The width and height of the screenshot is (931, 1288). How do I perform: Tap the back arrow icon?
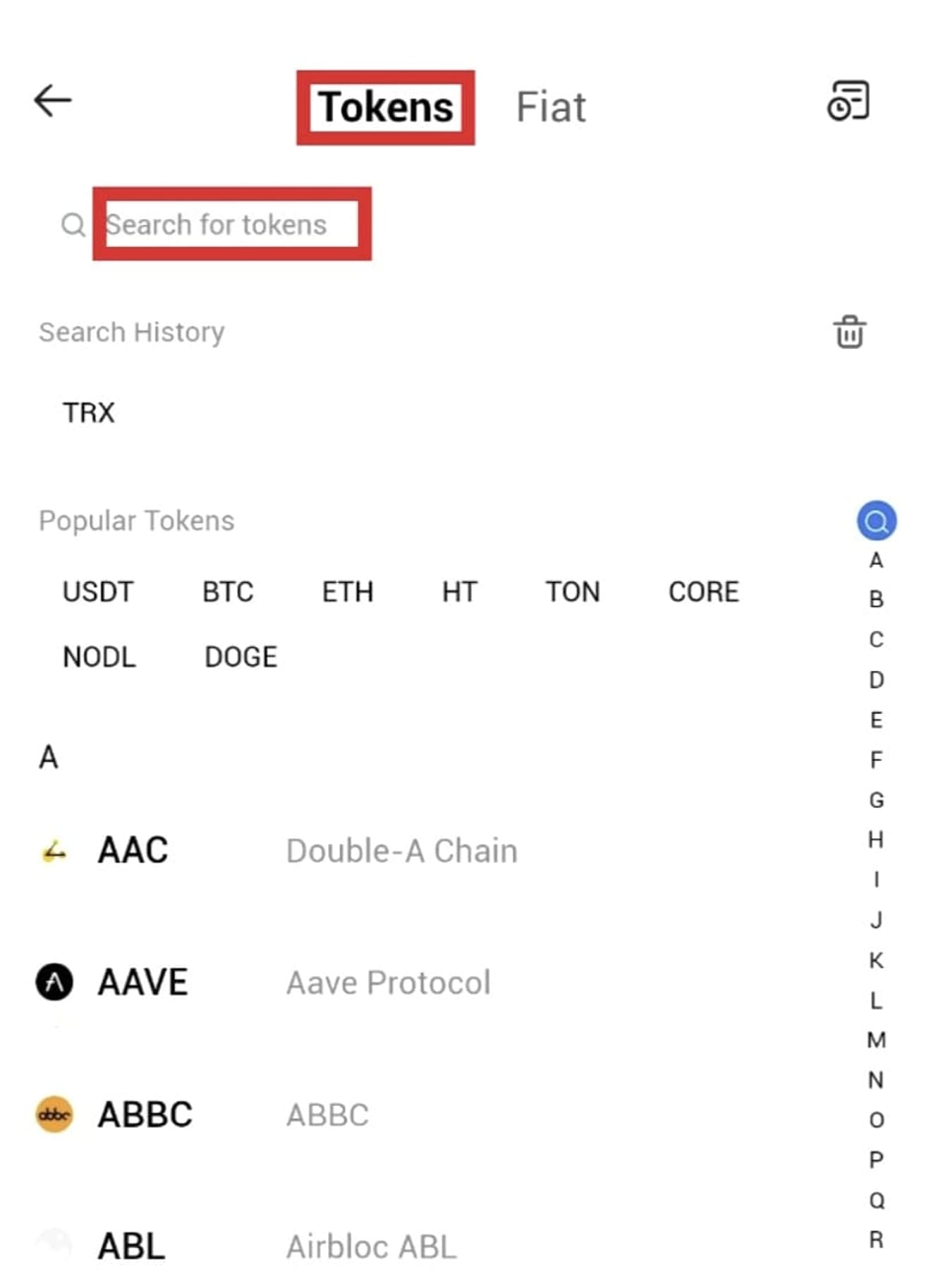click(53, 100)
